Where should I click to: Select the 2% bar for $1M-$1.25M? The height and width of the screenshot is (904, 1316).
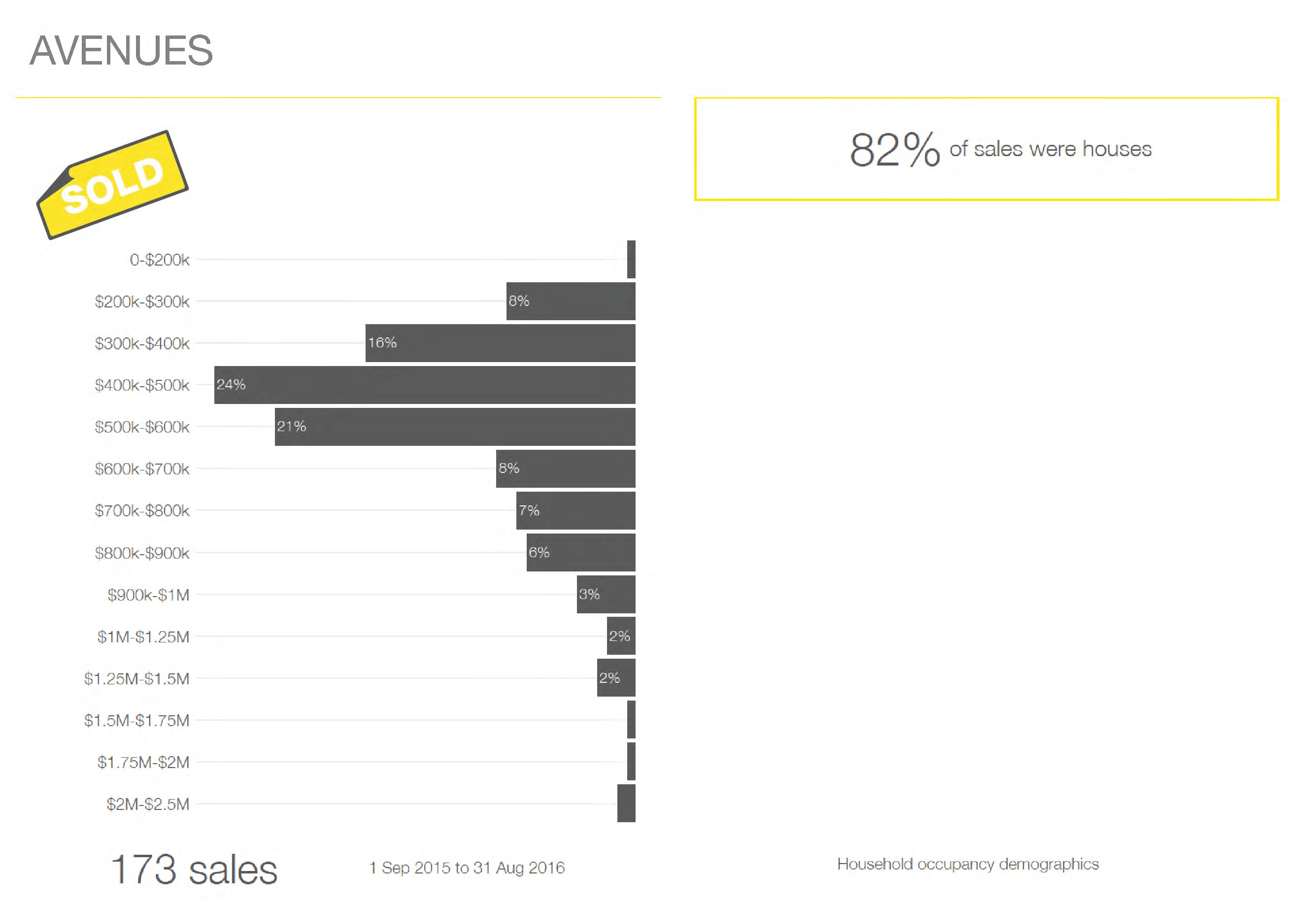tap(621, 636)
